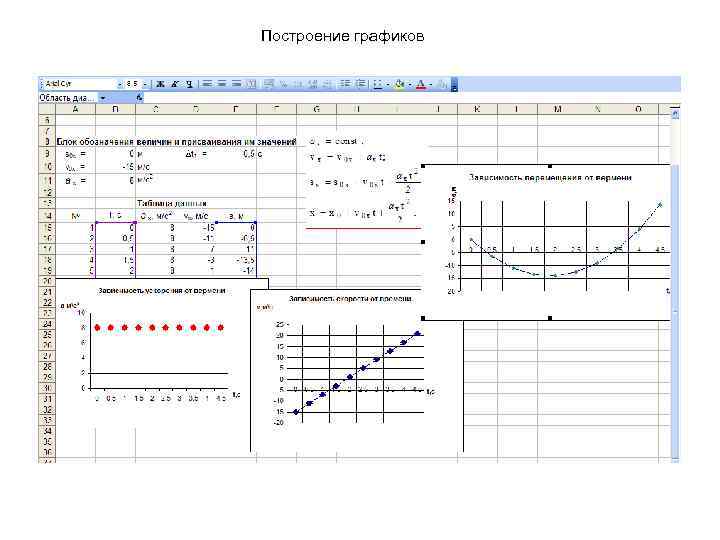The width and height of the screenshot is (720, 540).
Task: Toggle Bold formatting in the toolbar
Action: point(160,84)
